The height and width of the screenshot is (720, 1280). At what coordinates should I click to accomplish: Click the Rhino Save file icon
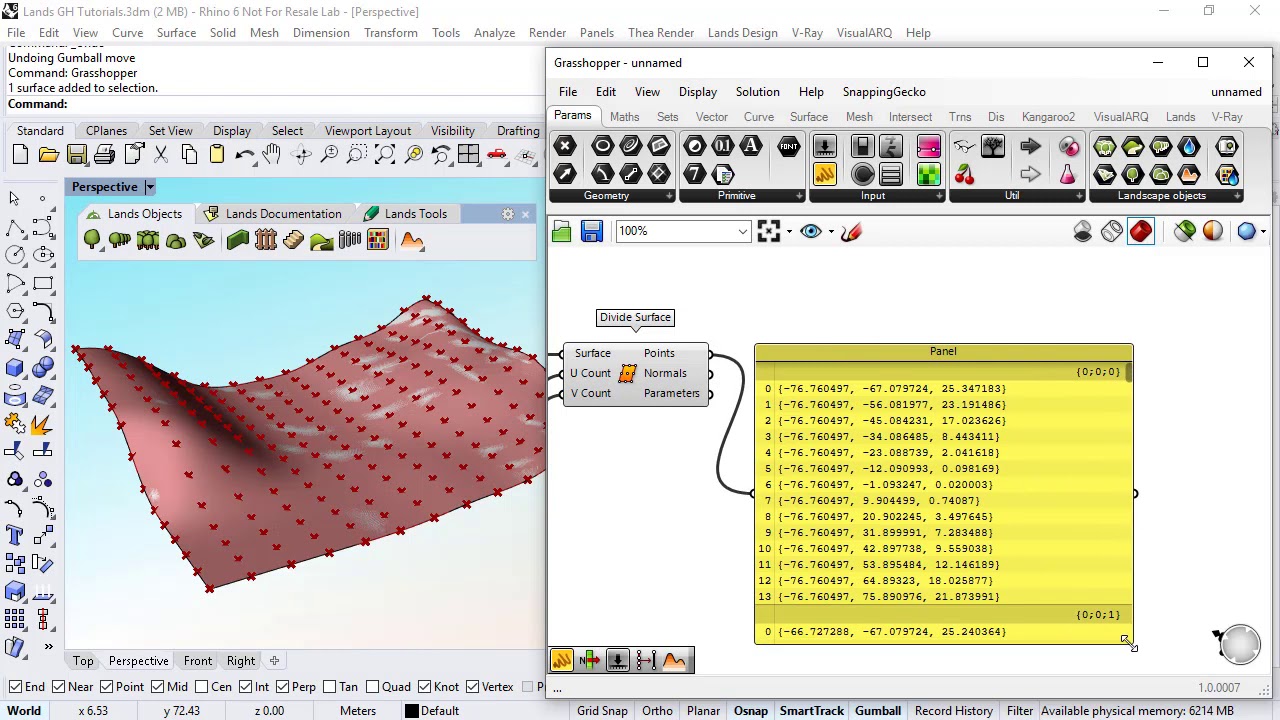coord(76,155)
